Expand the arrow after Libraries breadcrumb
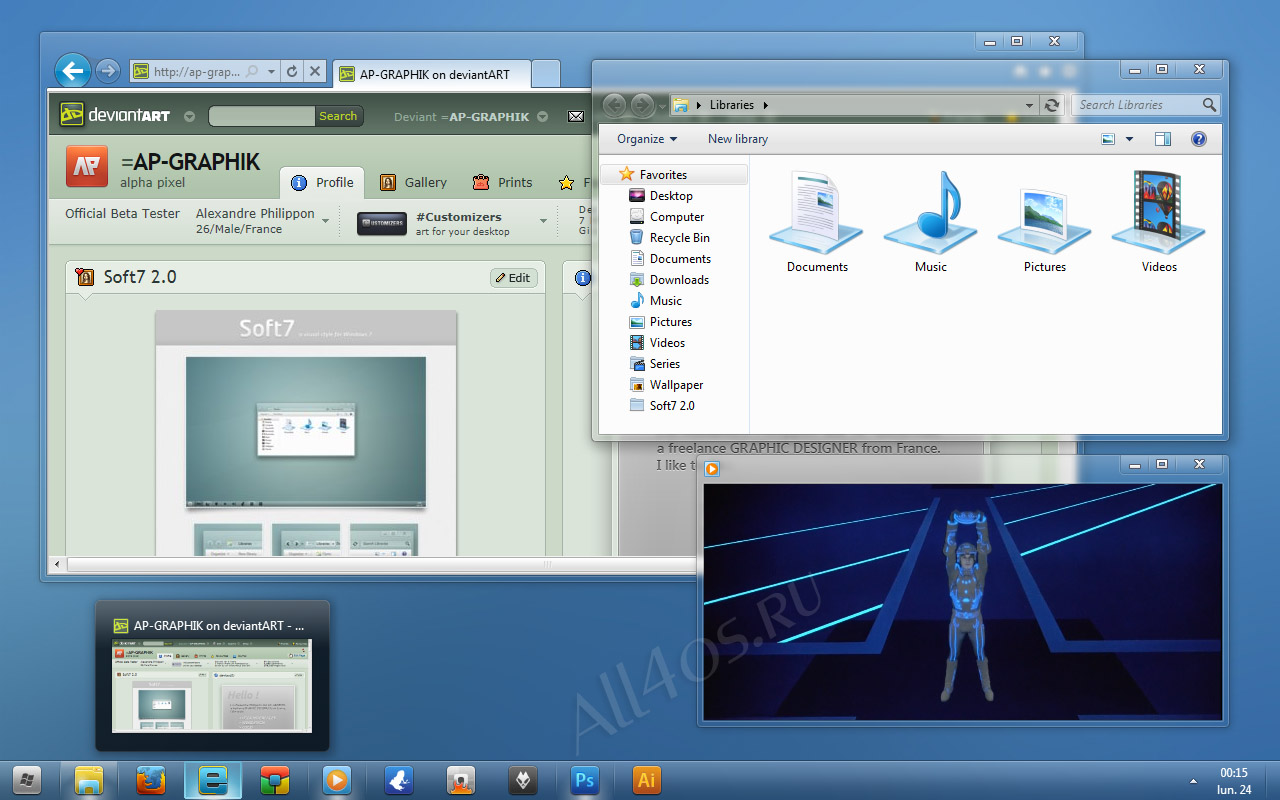 pyautogui.click(x=766, y=105)
